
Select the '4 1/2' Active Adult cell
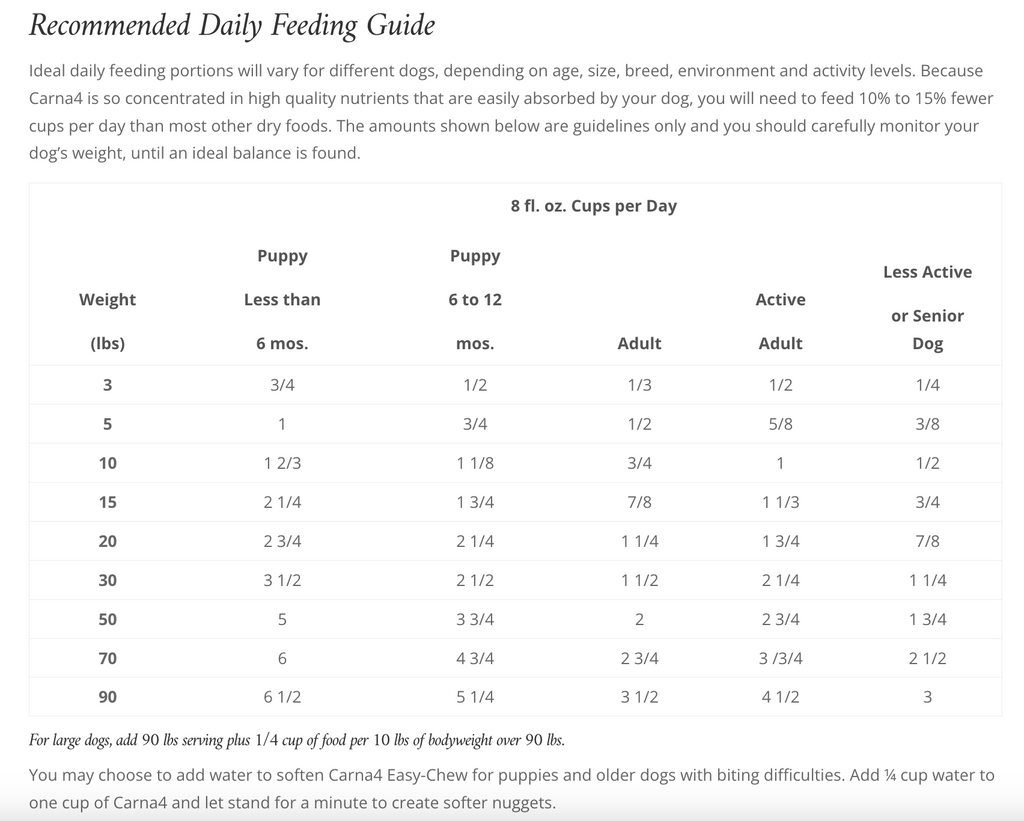pos(780,697)
